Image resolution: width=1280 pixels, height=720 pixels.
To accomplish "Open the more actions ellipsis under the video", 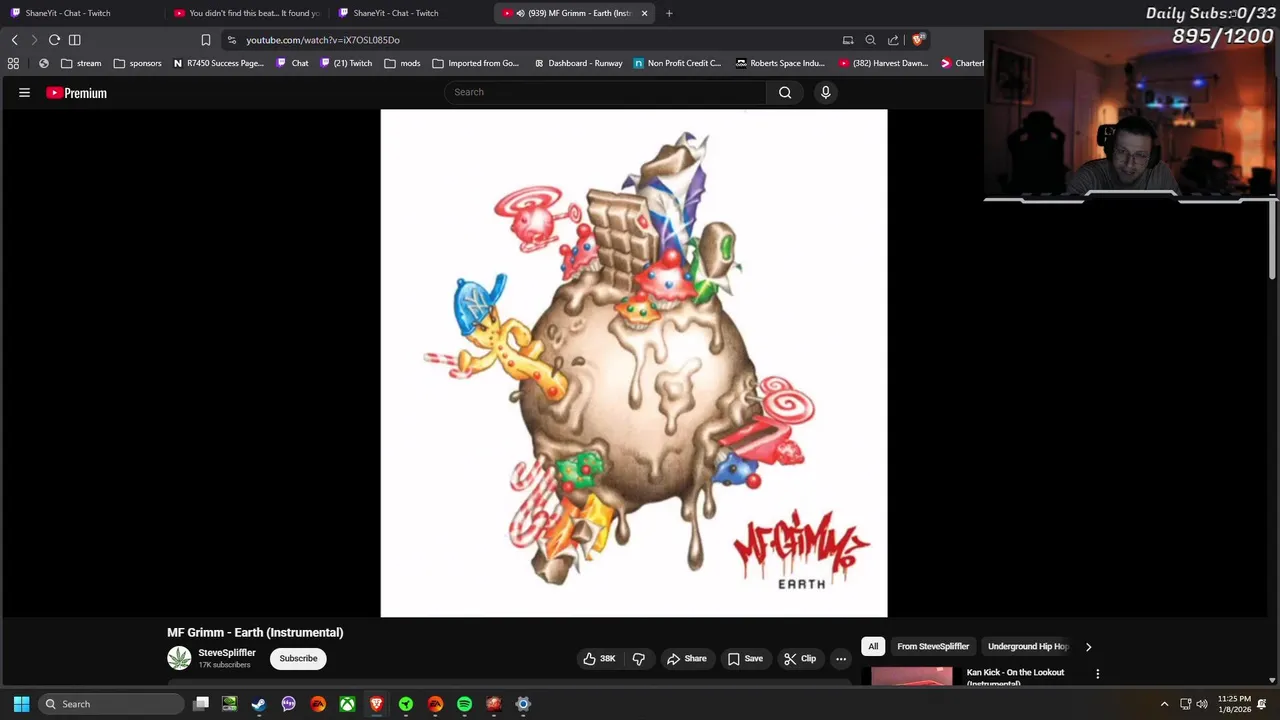I will pyautogui.click(x=841, y=658).
